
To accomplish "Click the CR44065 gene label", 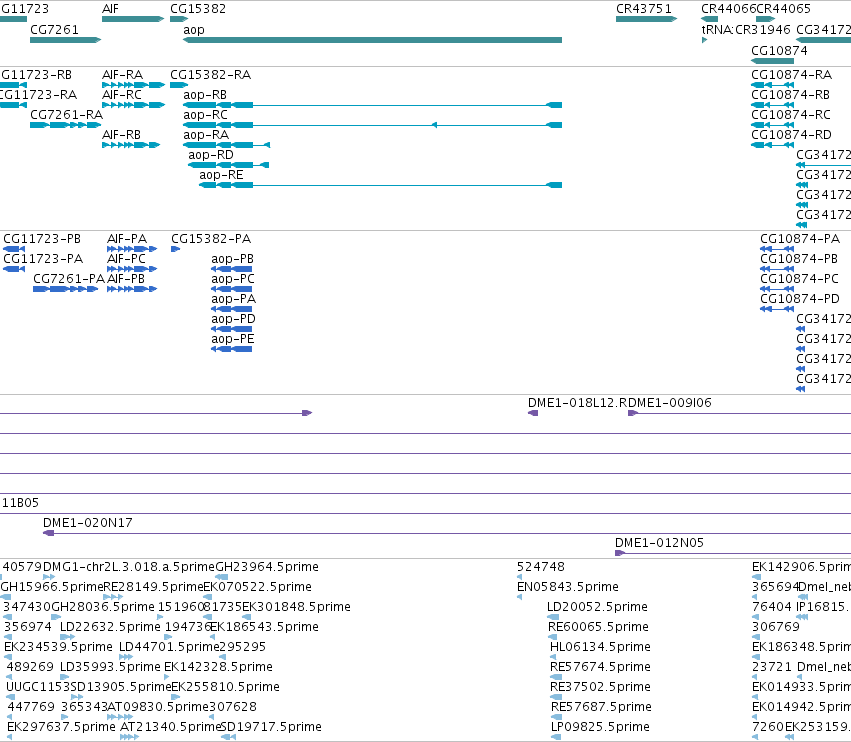I will [x=783, y=9].
